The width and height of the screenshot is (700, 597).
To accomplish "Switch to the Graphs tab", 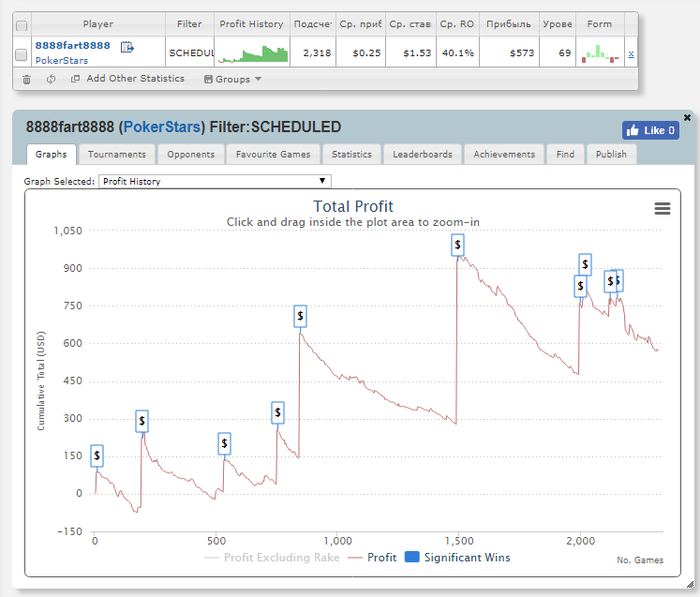I will 51,154.
